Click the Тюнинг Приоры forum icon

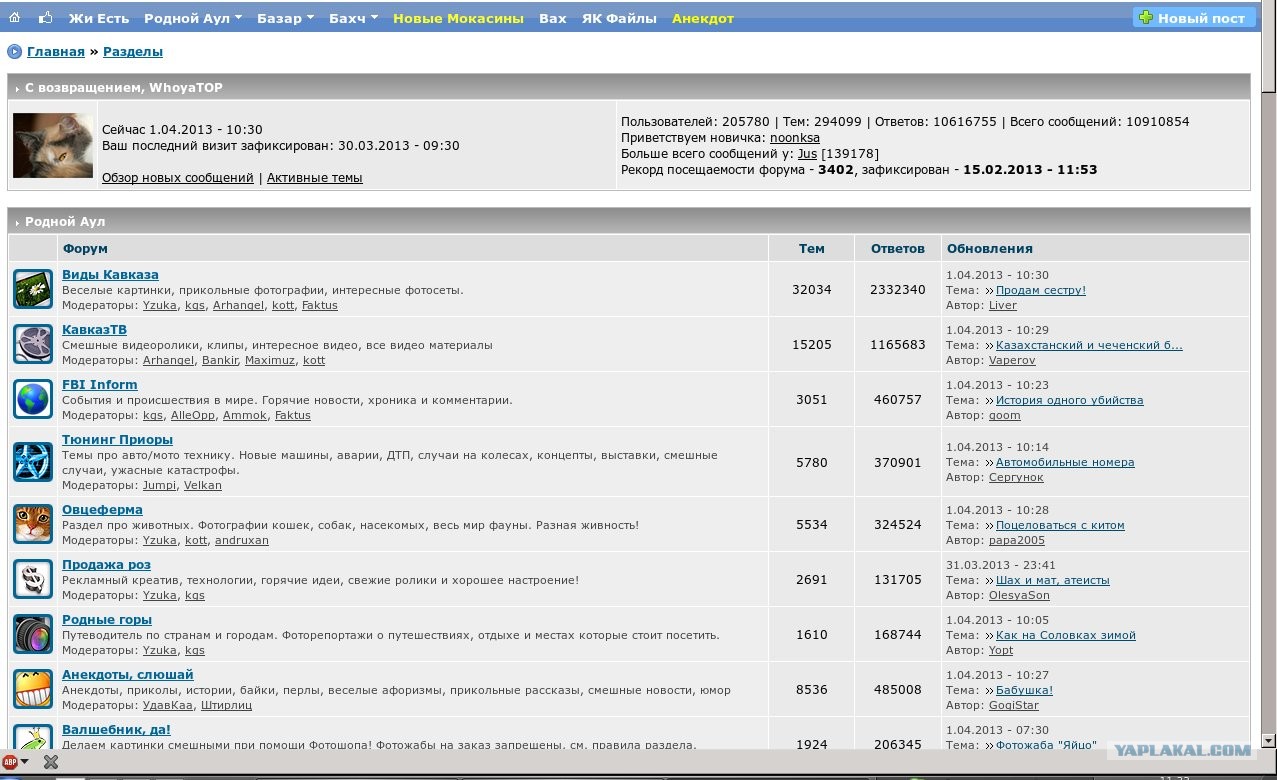coord(33,461)
